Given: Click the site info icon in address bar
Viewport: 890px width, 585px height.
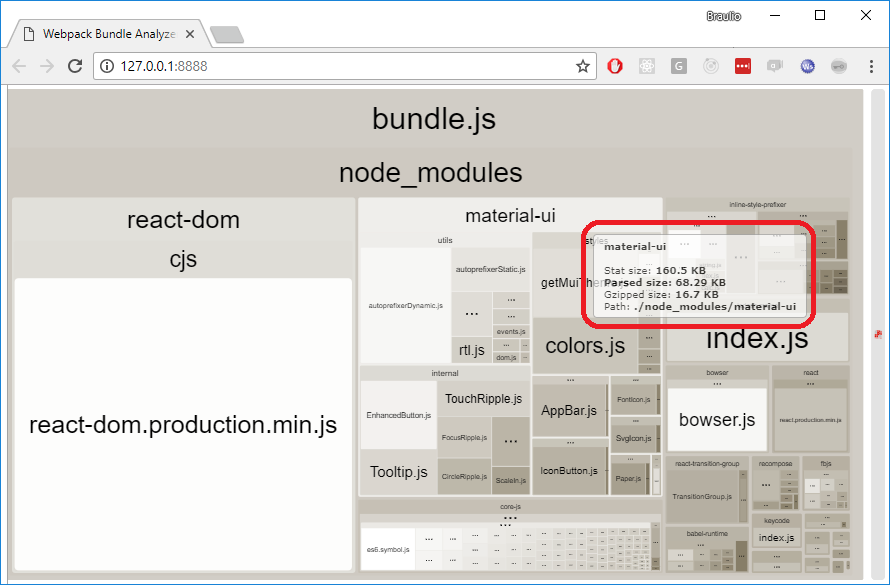Looking at the screenshot, I should (x=107, y=66).
